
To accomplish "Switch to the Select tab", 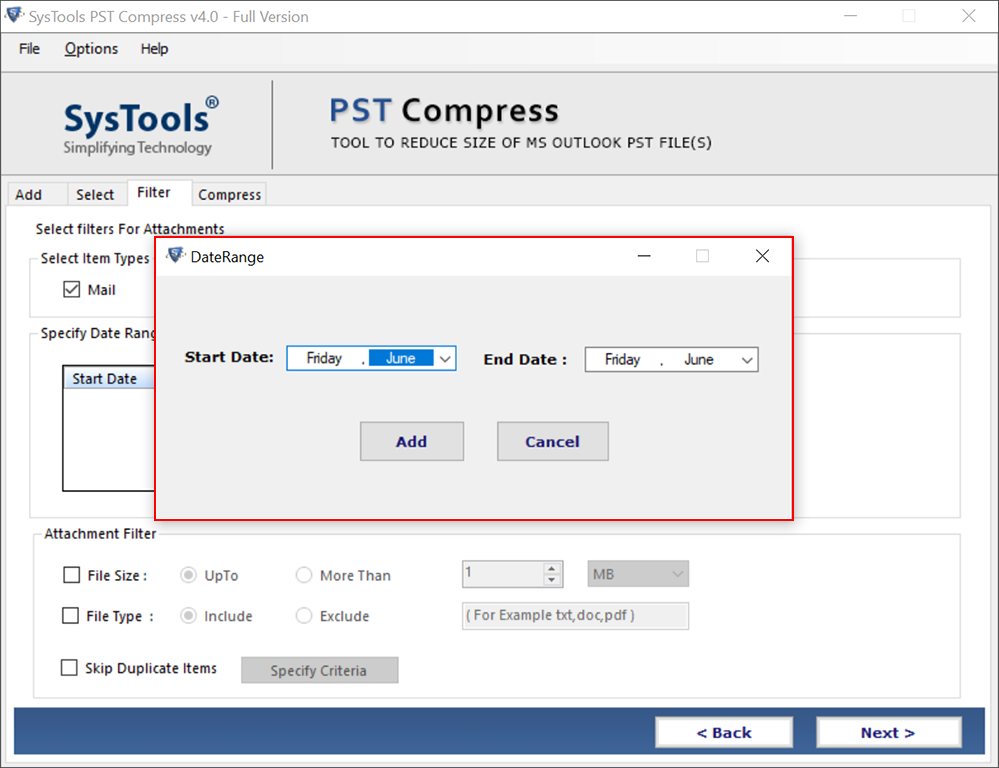I will [95, 194].
